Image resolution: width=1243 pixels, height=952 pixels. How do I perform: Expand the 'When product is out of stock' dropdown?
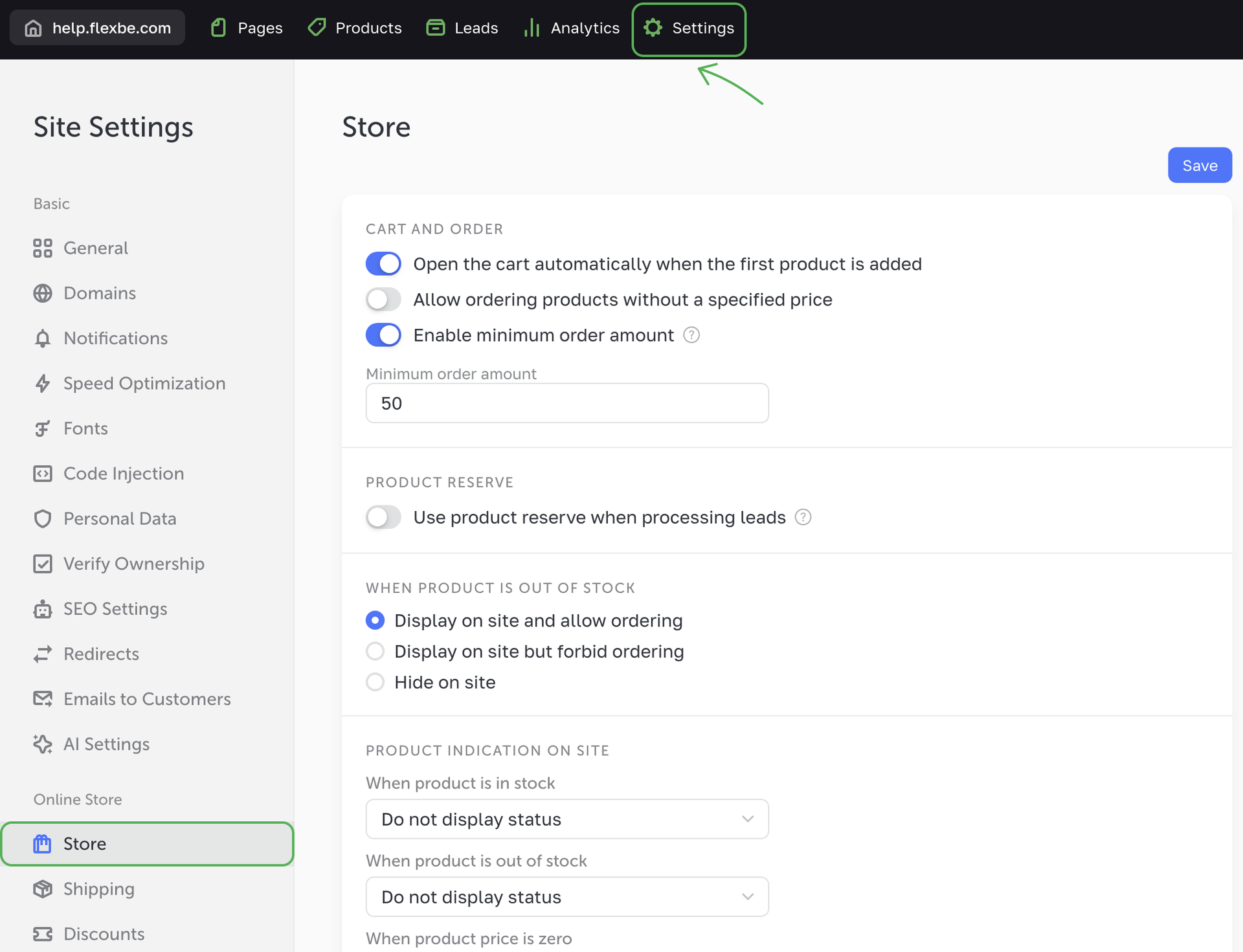coord(567,897)
